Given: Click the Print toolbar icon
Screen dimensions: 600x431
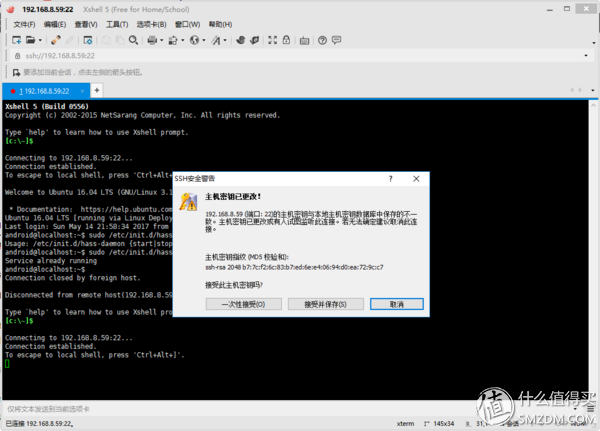Looking at the screenshot, I should click(152, 40).
